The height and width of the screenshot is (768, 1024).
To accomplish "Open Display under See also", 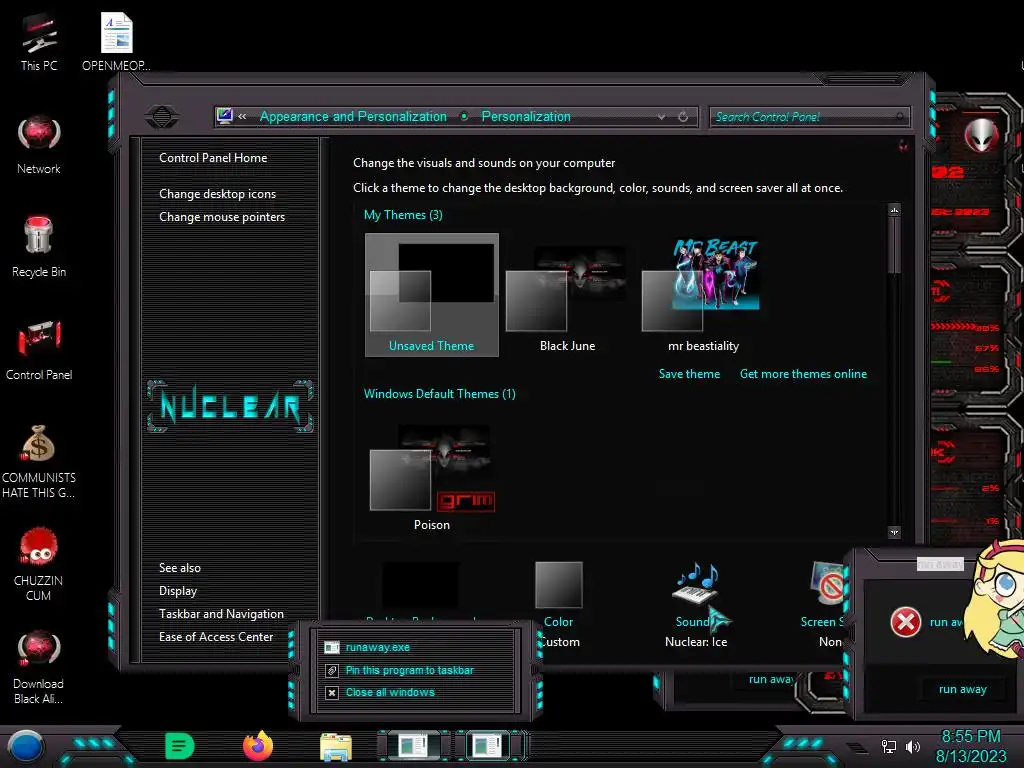I will 178,590.
